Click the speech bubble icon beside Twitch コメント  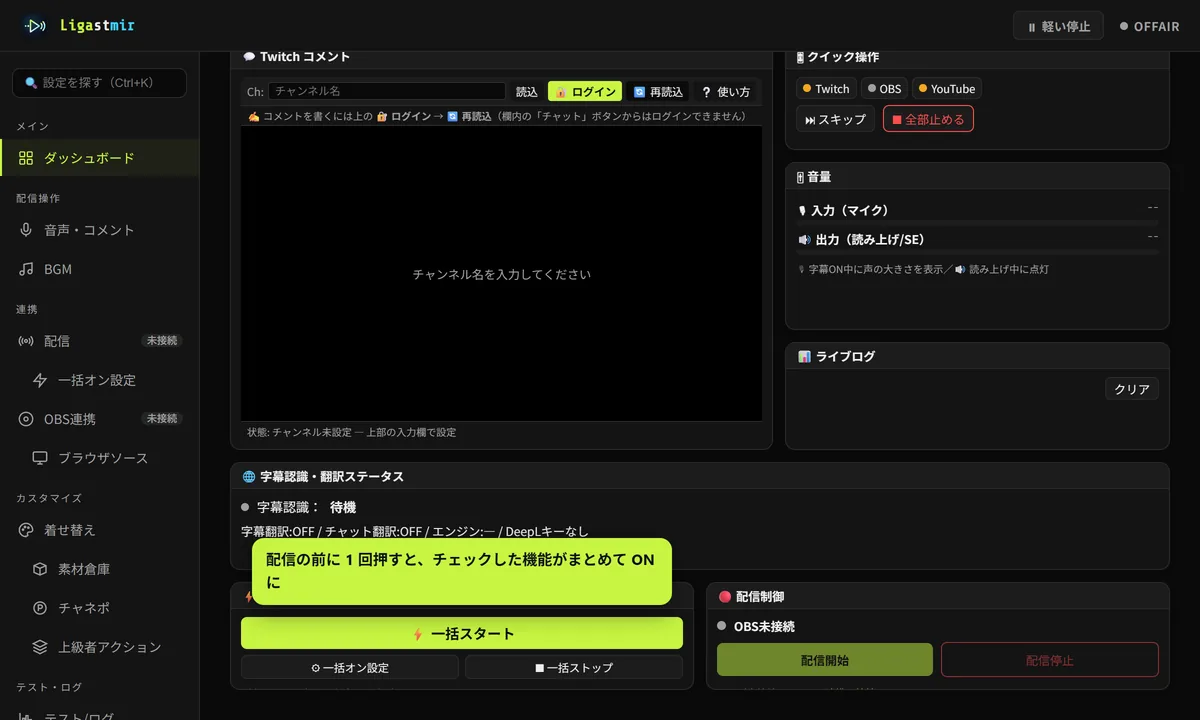(x=249, y=57)
